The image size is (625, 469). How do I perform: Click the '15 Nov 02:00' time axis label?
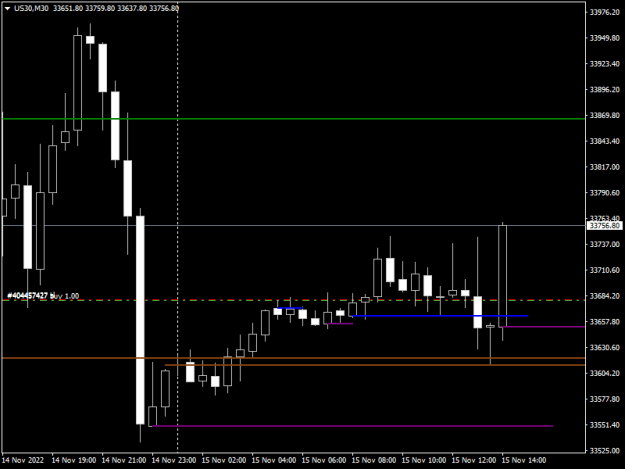(x=224, y=460)
